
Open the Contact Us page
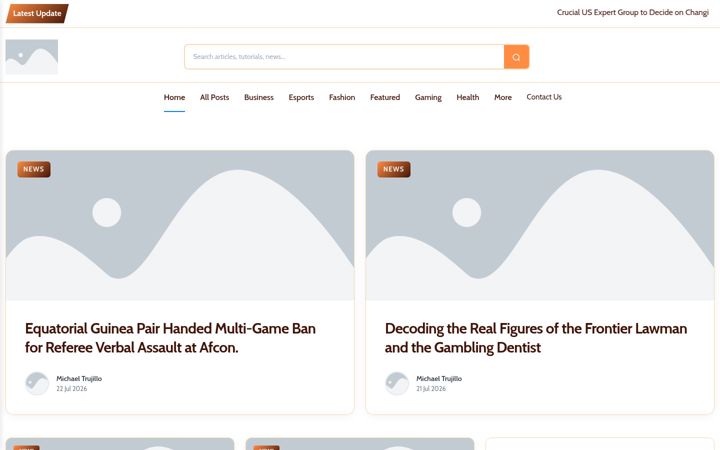(x=544, y=97)
